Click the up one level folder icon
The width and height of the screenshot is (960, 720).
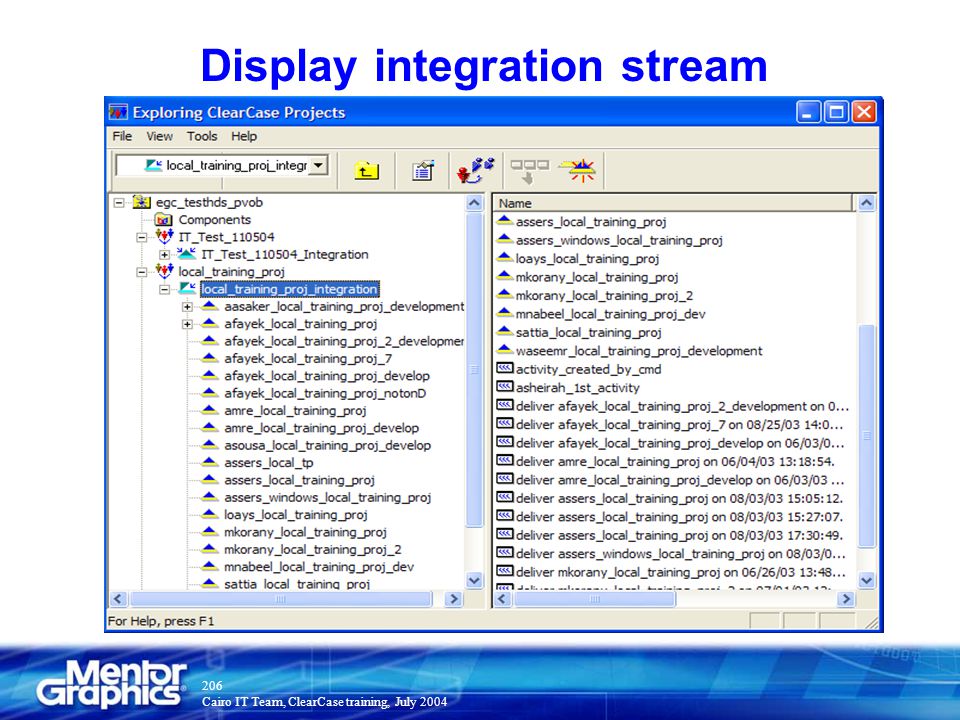(366, 171)
